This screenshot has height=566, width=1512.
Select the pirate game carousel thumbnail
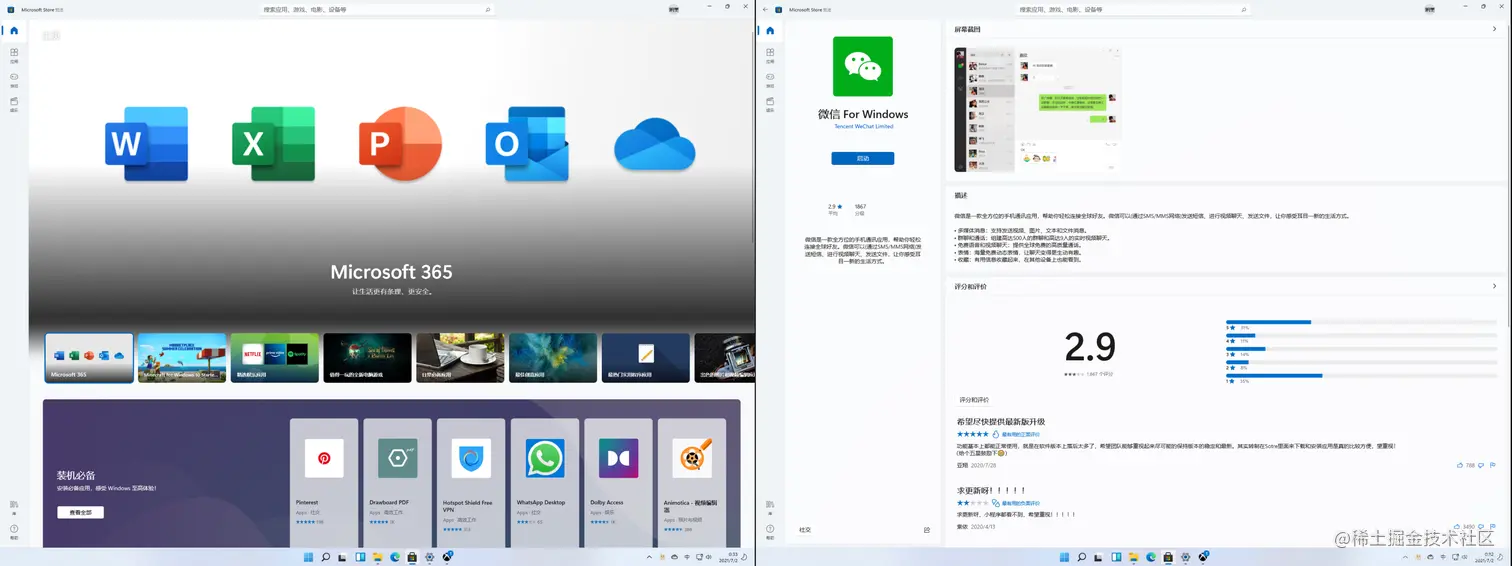tap(368, 358)
